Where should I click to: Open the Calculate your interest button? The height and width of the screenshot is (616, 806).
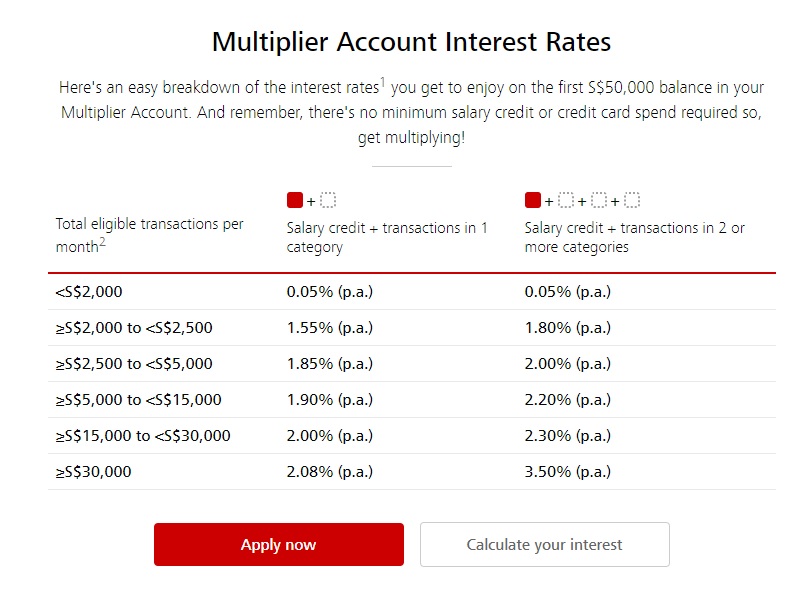point(544,545)
